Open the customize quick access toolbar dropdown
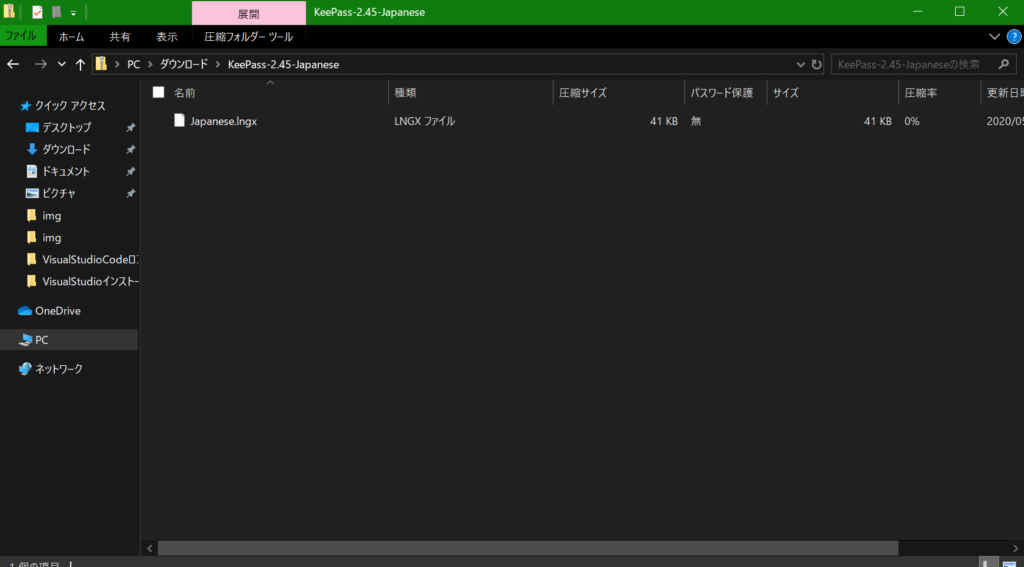This screenshot has height=567, width=1024. (73, 13)
